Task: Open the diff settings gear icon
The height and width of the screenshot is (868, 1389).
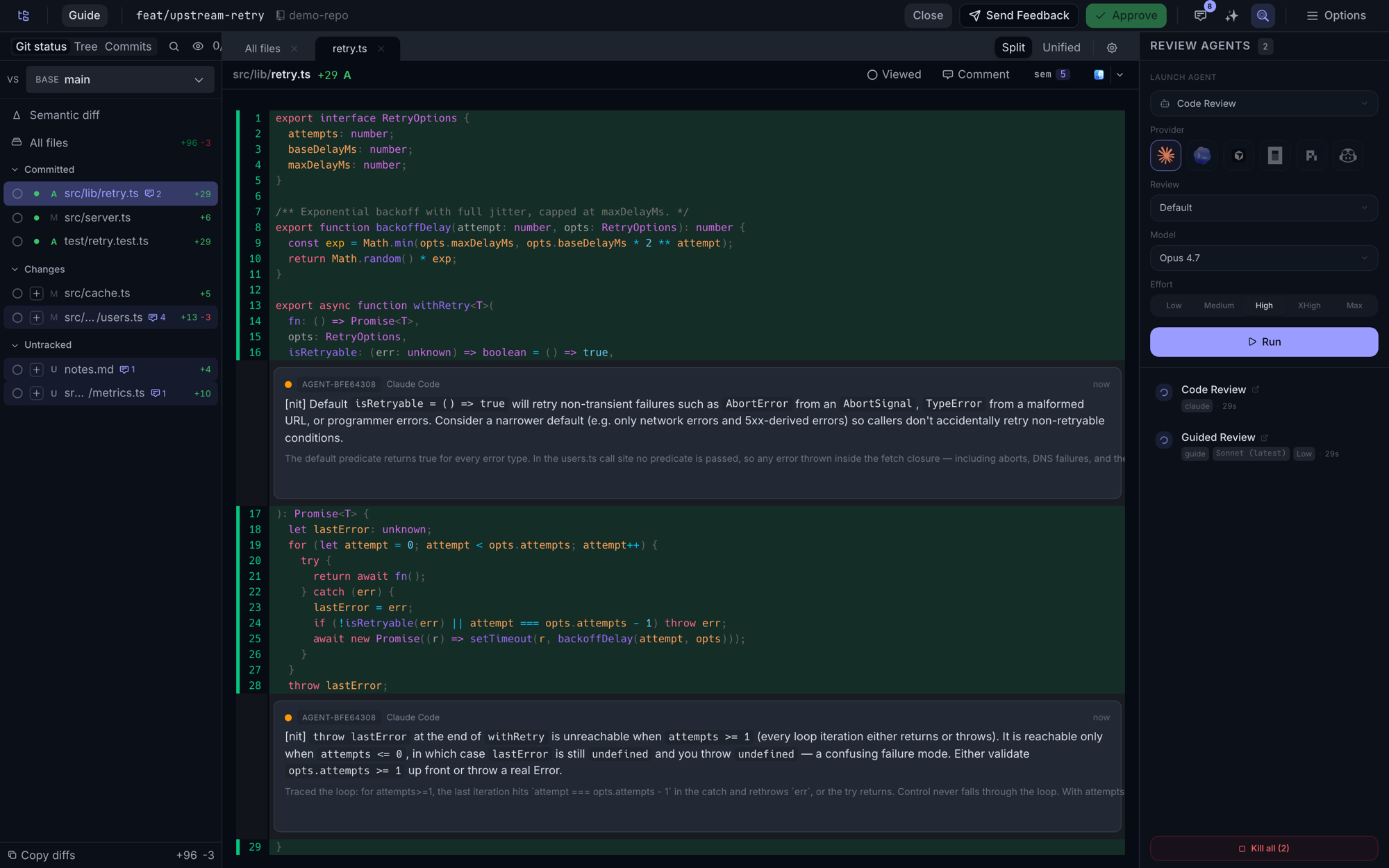Action: coord(1112,48)
